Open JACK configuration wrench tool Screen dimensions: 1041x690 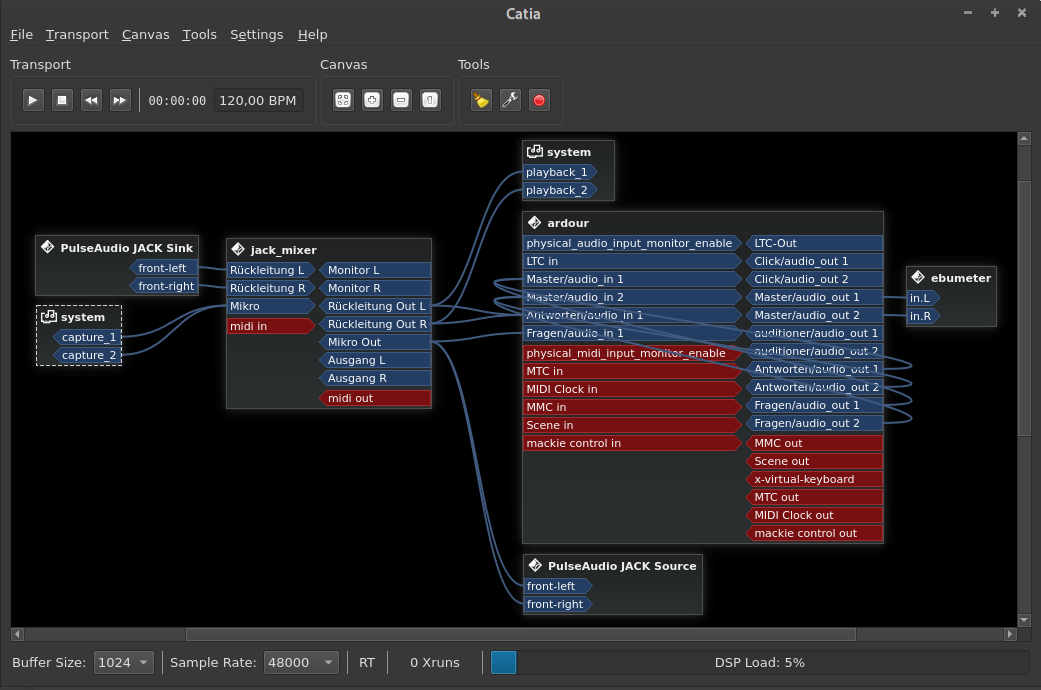pyautogui.click(x=510, y=100)
